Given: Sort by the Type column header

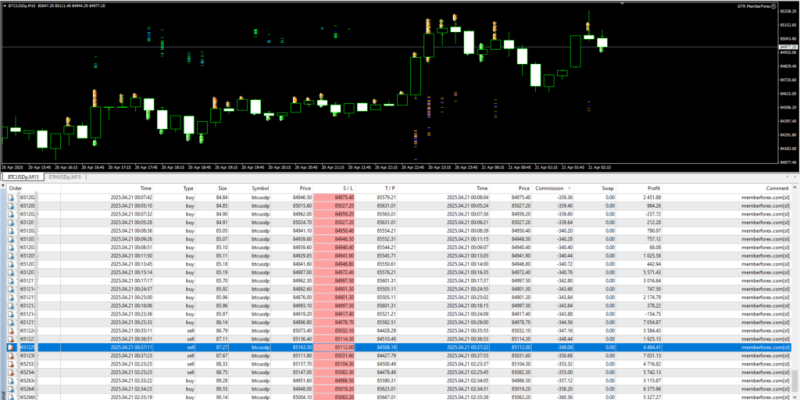Looking at the screenshot, I should tap(188, 187).
